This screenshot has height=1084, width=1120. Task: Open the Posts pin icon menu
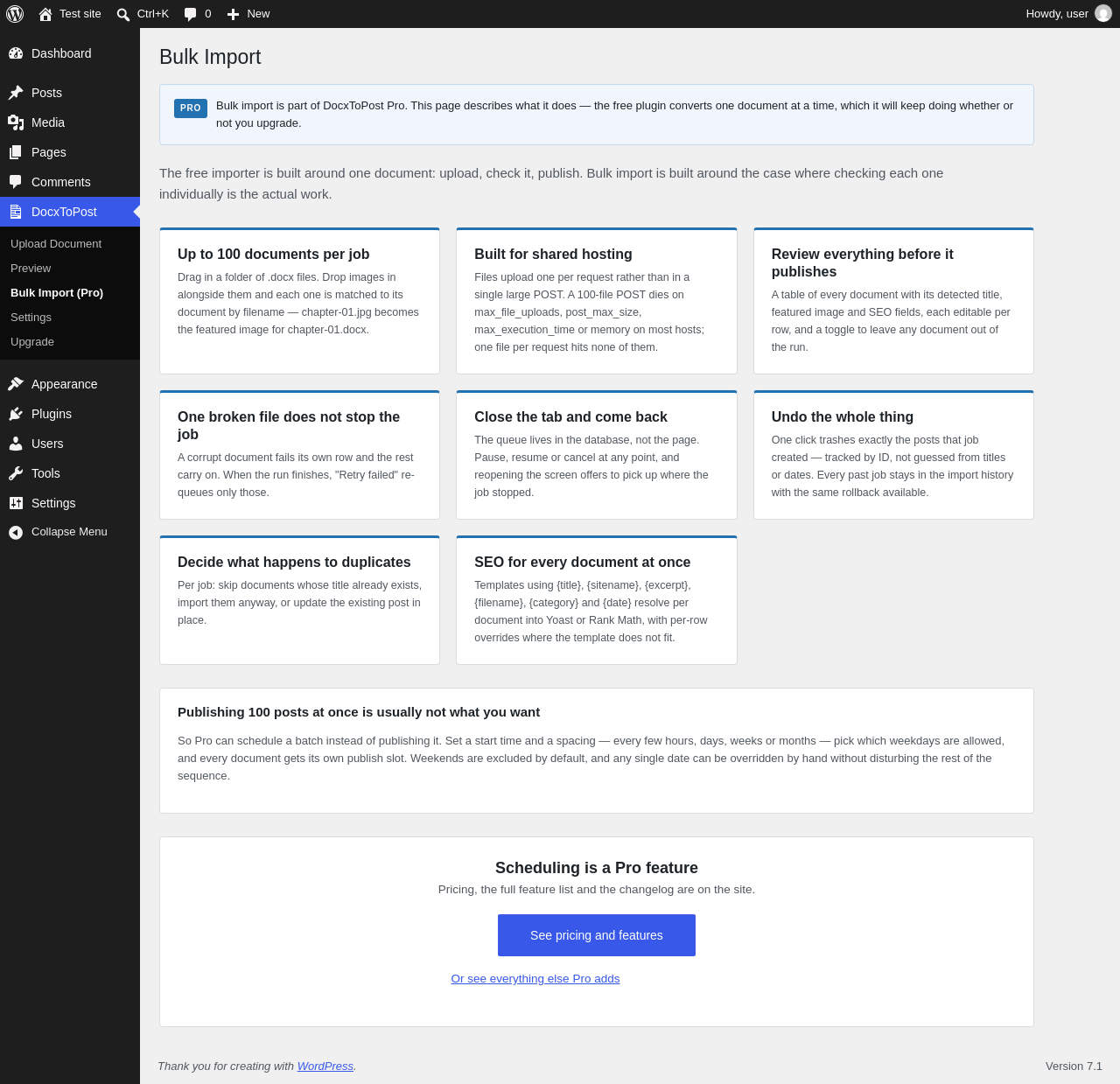(x=16, y=93)
